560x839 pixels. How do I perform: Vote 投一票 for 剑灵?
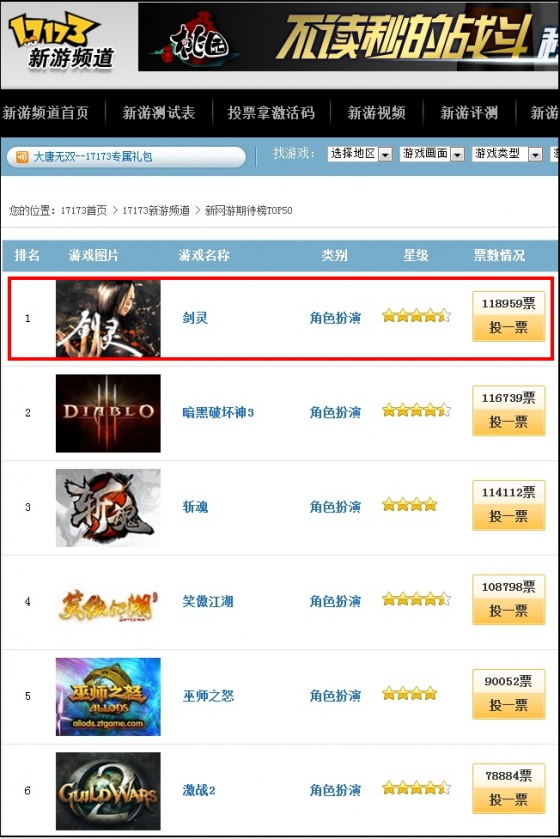[x=509, y=327]
